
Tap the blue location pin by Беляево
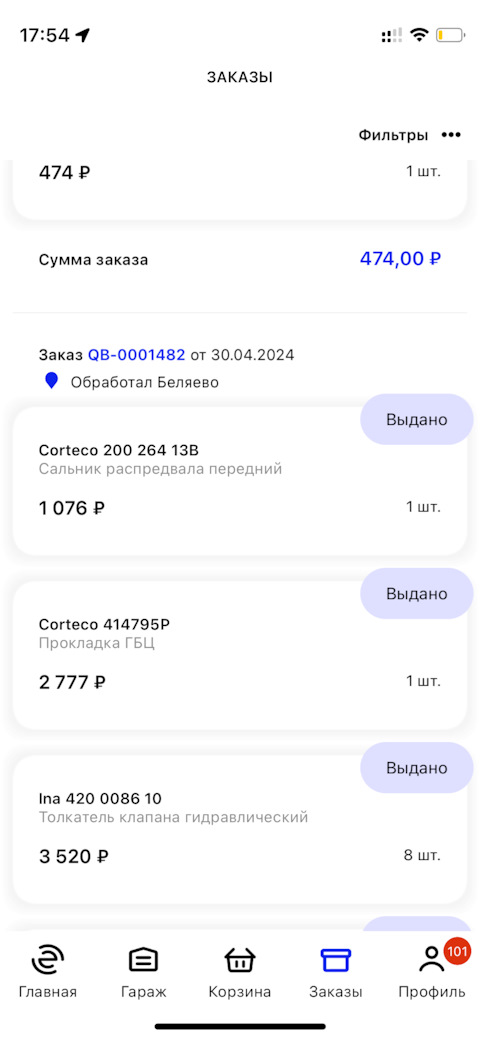point(51,381)
